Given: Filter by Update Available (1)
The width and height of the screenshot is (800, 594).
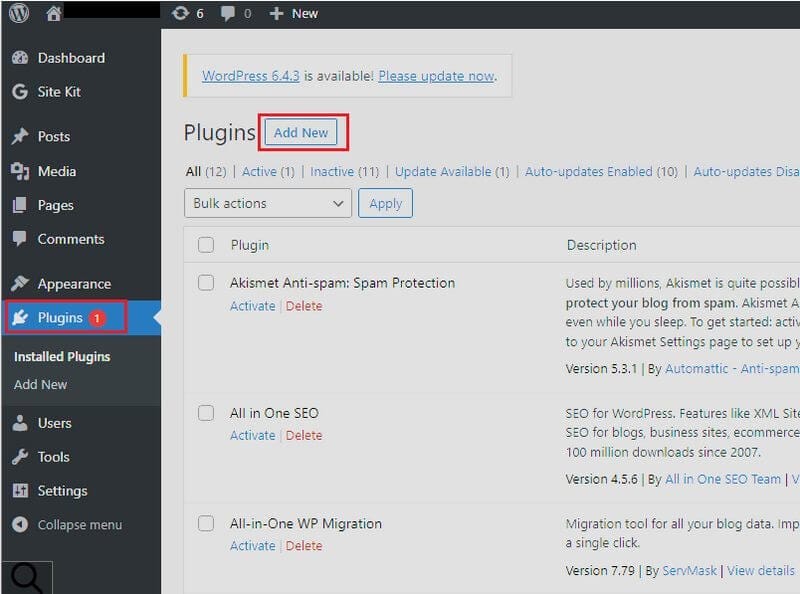Looking at the screenshot, I should (453, 171).
